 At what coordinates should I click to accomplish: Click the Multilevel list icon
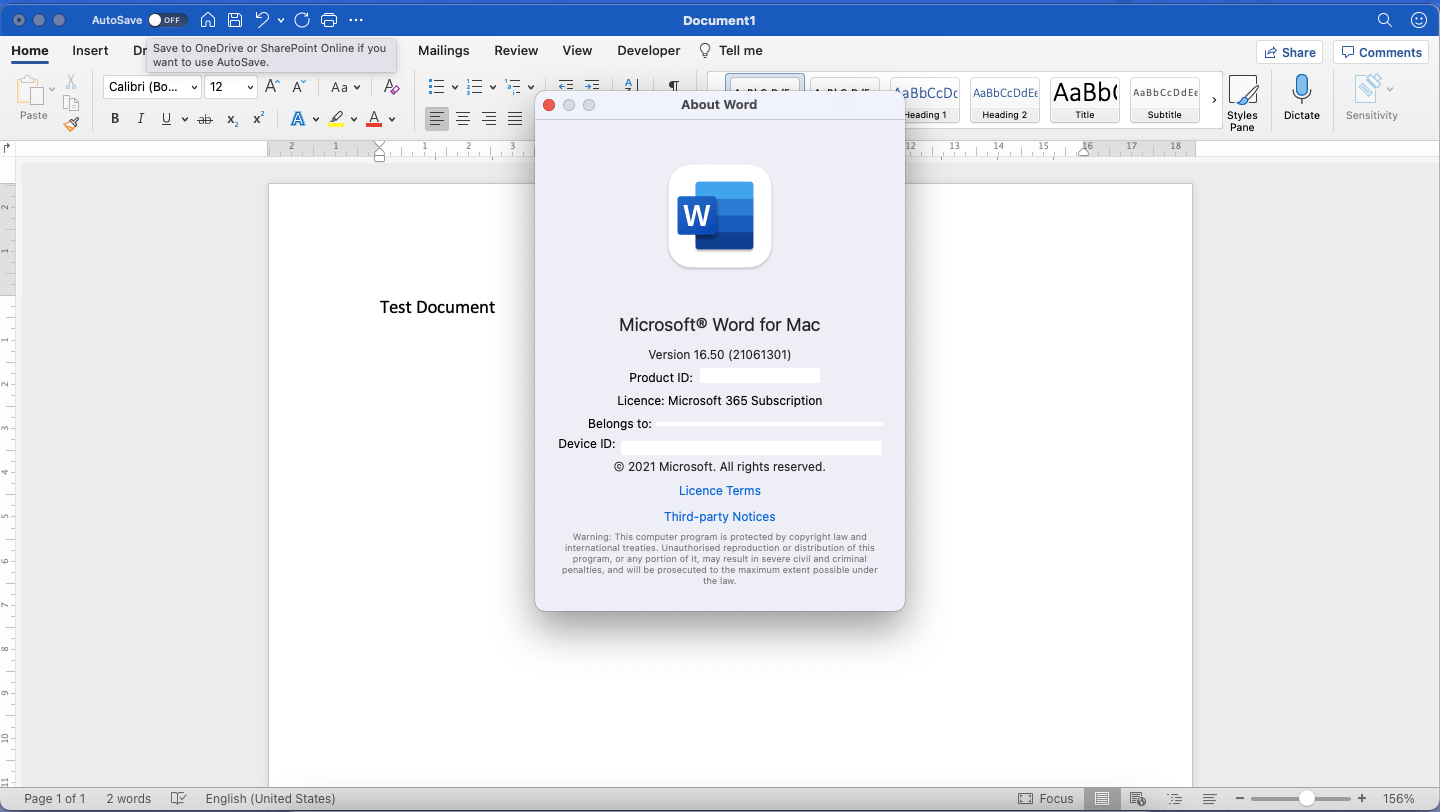click(x=513, y=87)
